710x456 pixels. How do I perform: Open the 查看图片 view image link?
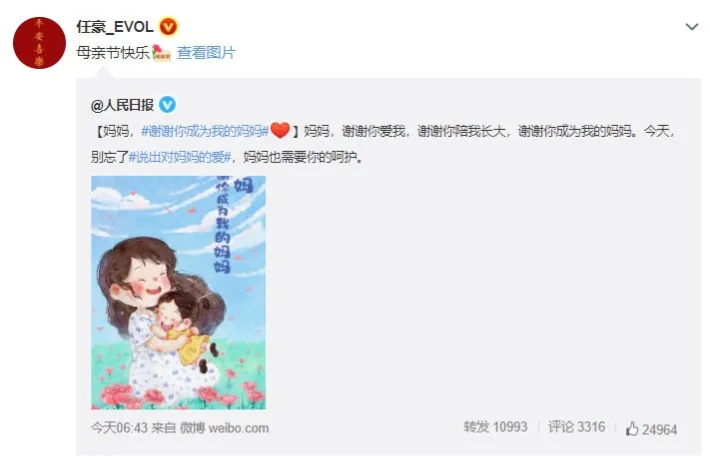[206, 53]
